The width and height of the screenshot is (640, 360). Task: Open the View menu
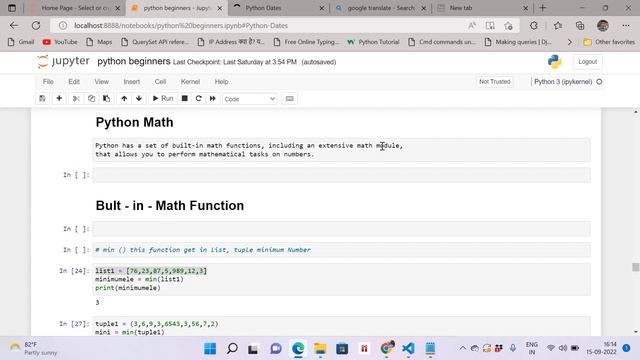tap(102, 82)
